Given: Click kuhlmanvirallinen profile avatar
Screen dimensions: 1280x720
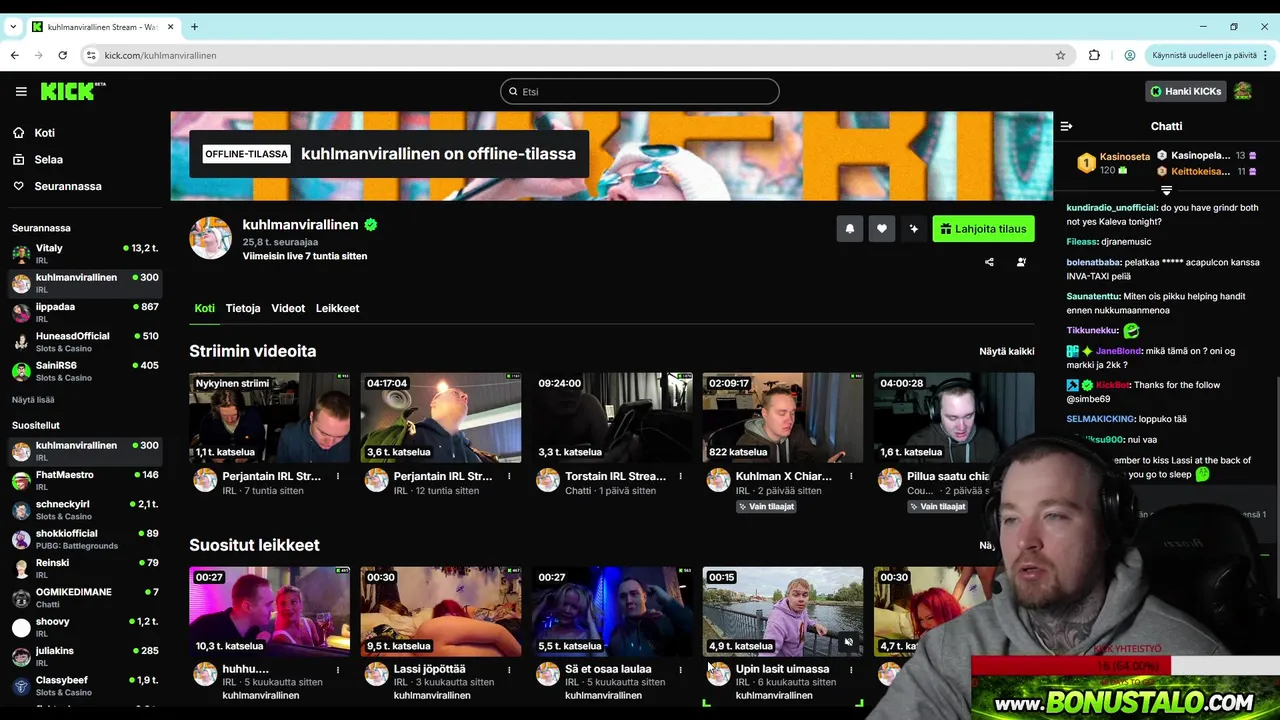Looking at the screenshot, I should (211, 238).
